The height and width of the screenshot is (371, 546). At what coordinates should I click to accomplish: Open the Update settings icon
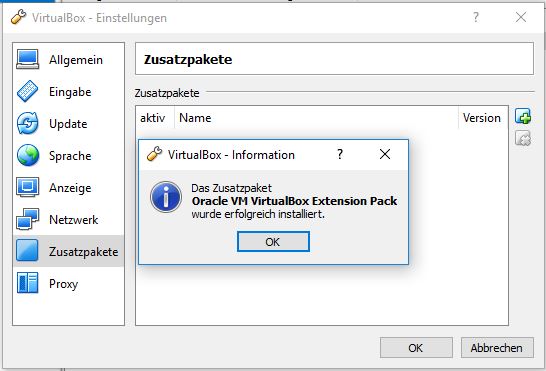tap(28, 123)
